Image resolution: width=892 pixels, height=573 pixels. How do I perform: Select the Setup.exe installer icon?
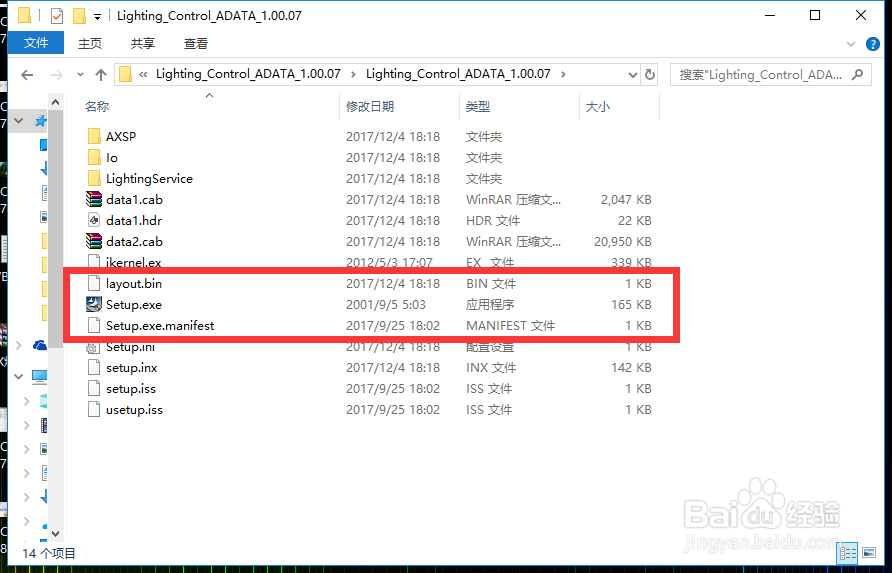pos(94,304)
